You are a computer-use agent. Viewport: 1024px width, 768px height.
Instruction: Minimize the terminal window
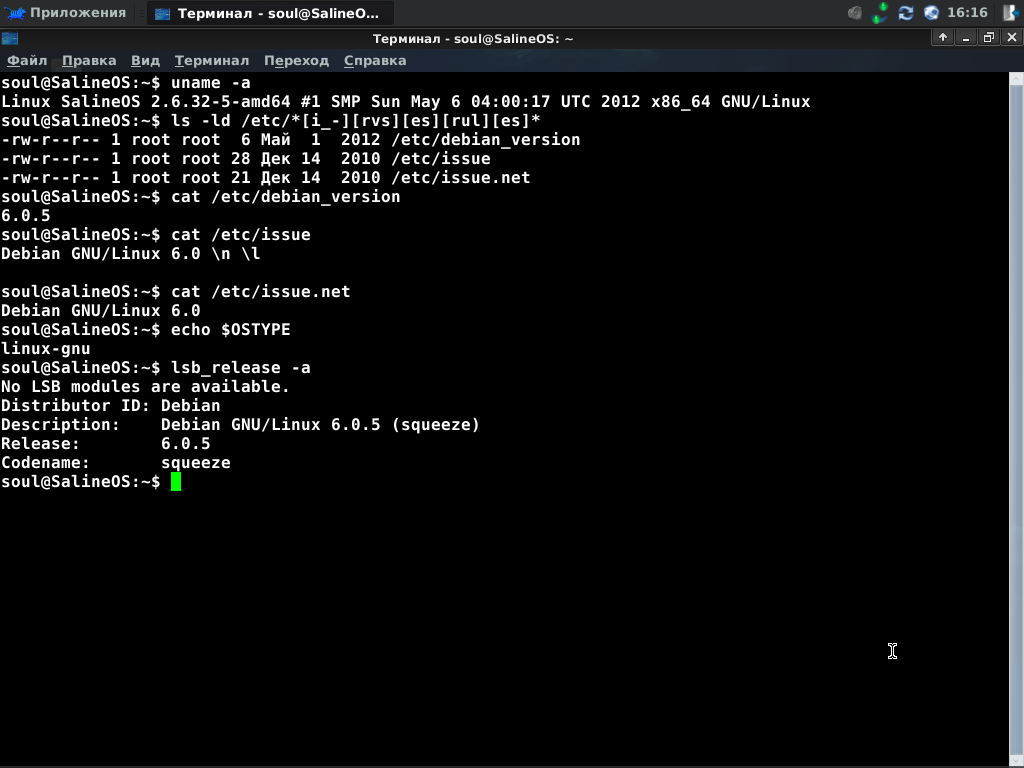(966, 38)
